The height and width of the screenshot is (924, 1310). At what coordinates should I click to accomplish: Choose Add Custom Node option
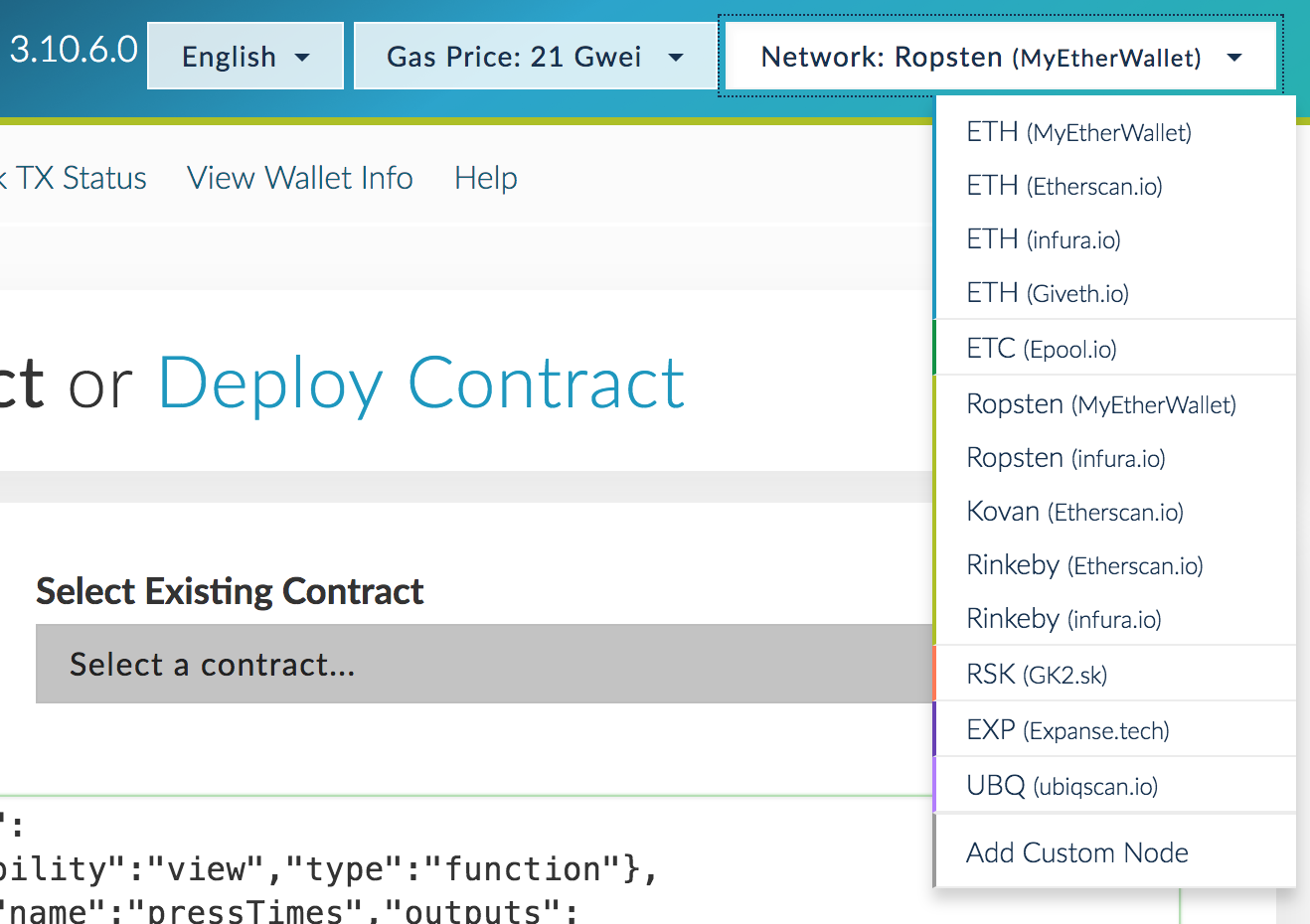[x=1116, y=852]
